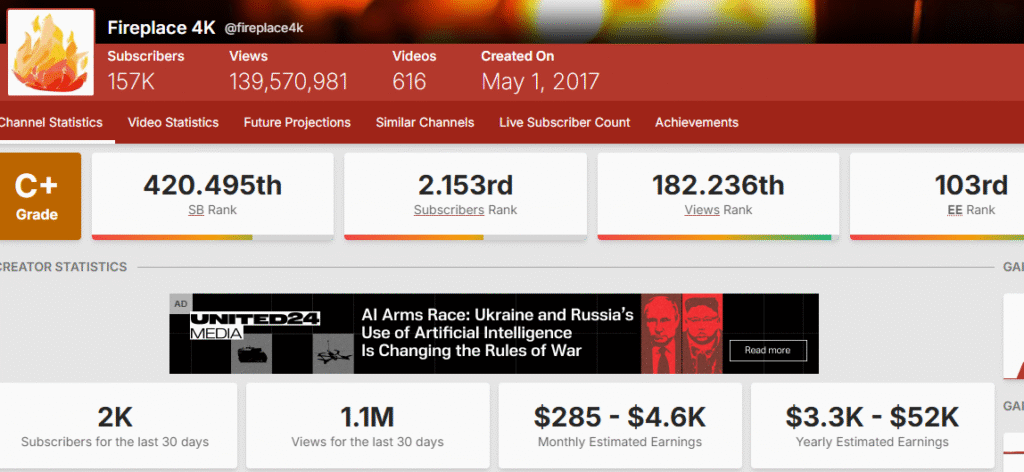Click the C+ Grade badge
The width and height of the screenshot is (1024, 472).
[39, 195]
